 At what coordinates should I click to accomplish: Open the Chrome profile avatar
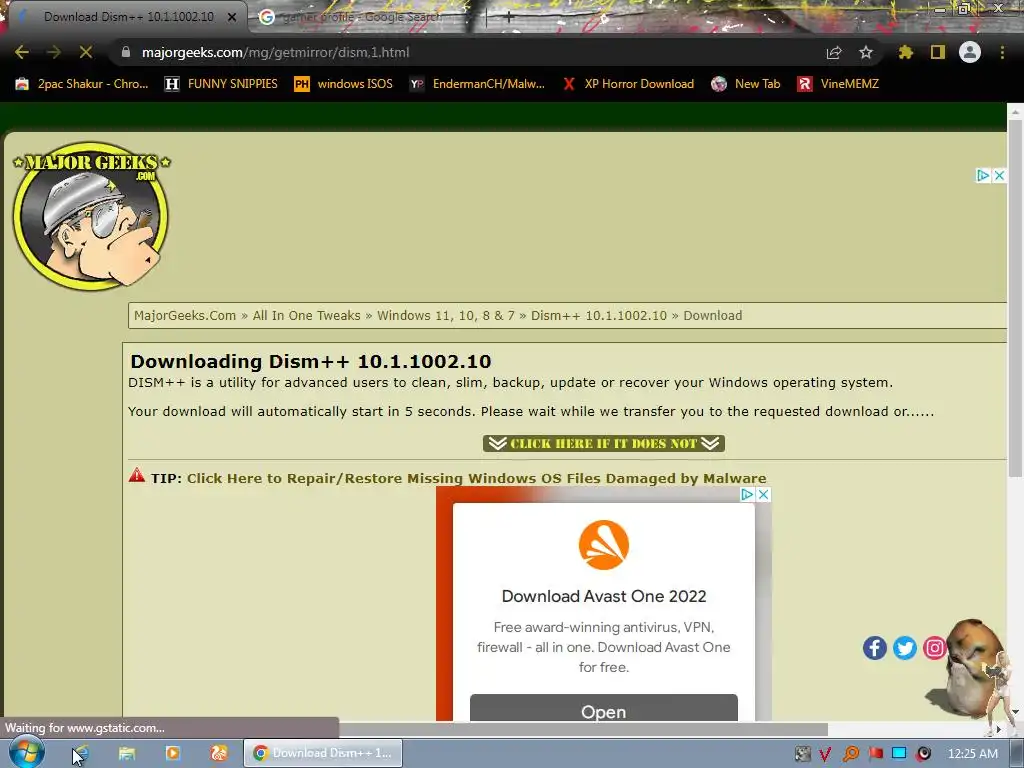coord(970,52)
